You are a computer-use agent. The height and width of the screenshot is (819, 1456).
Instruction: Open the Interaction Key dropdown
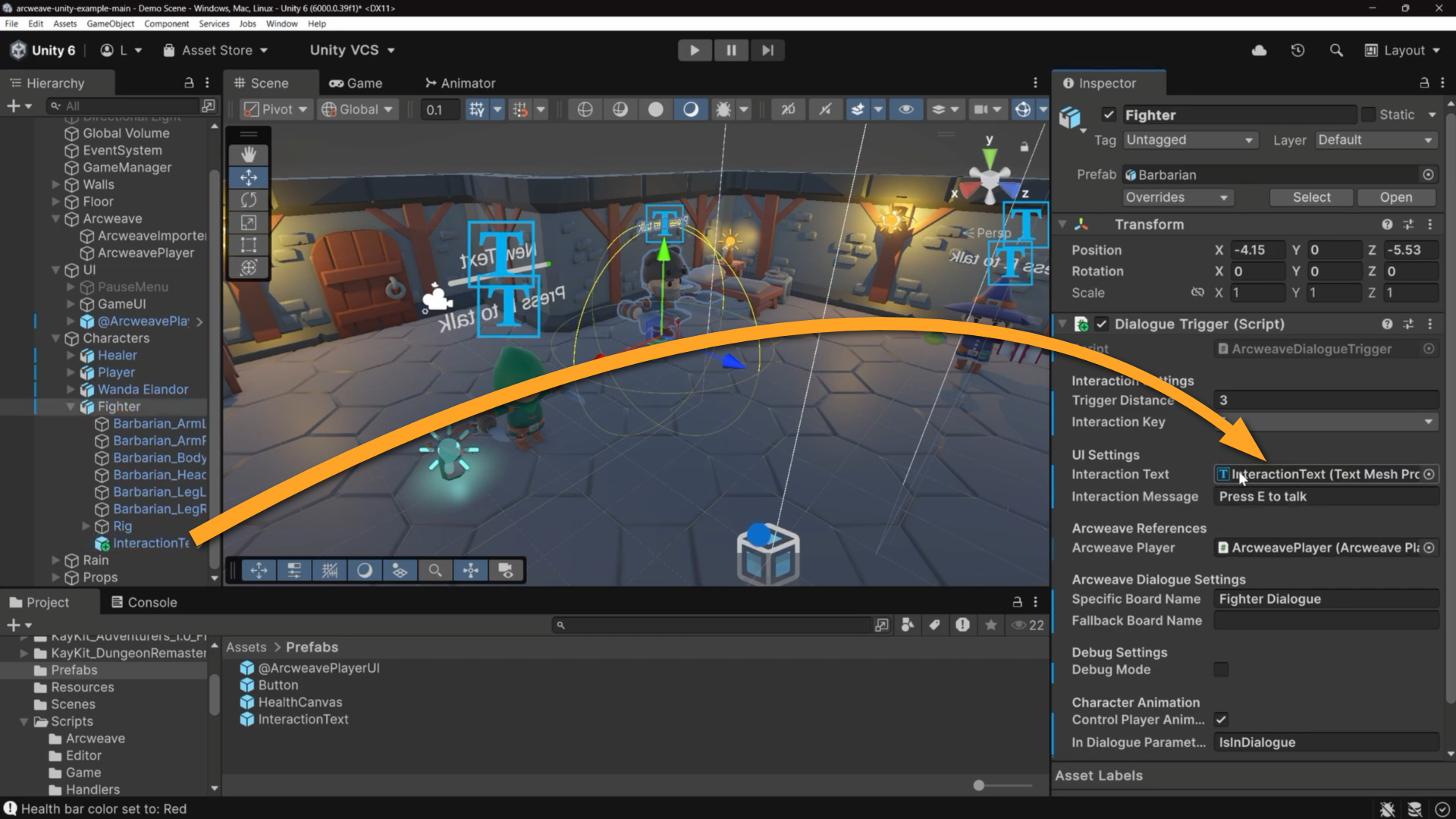(x=1326, y=422)
